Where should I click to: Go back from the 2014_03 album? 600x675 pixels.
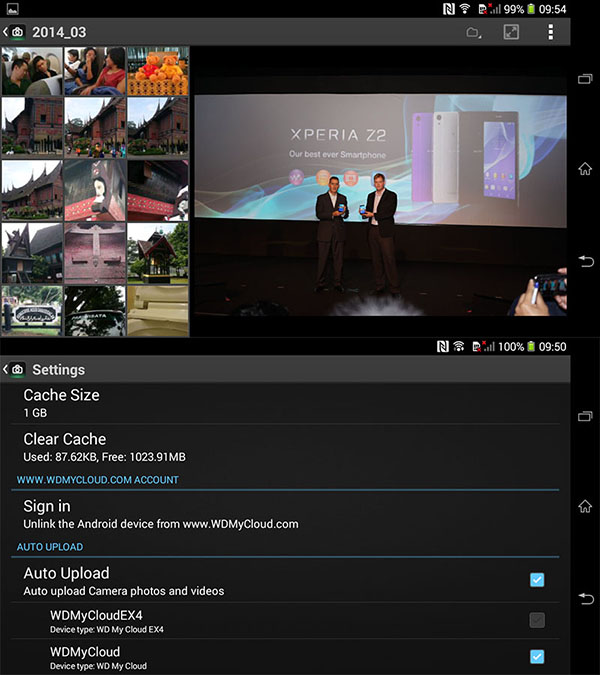tap(14, 32)
